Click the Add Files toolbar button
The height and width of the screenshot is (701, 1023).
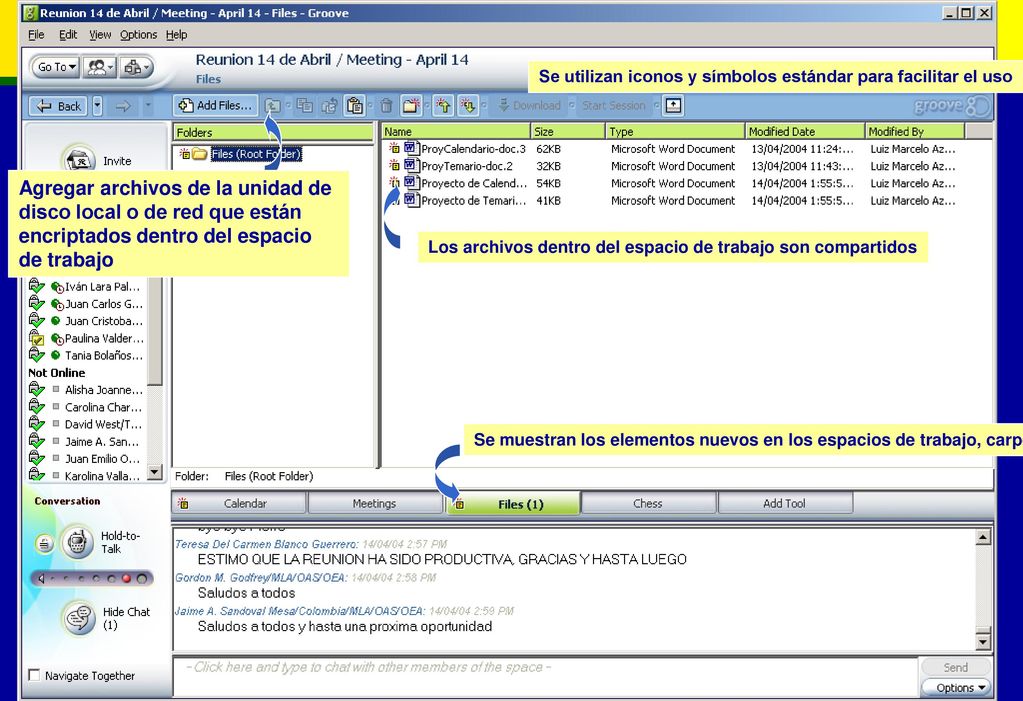pos(215,105)
